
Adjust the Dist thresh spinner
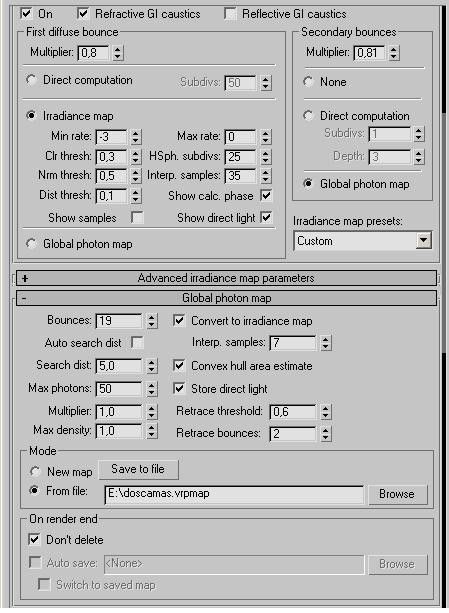pyautogui.click(x=136, y=195)
